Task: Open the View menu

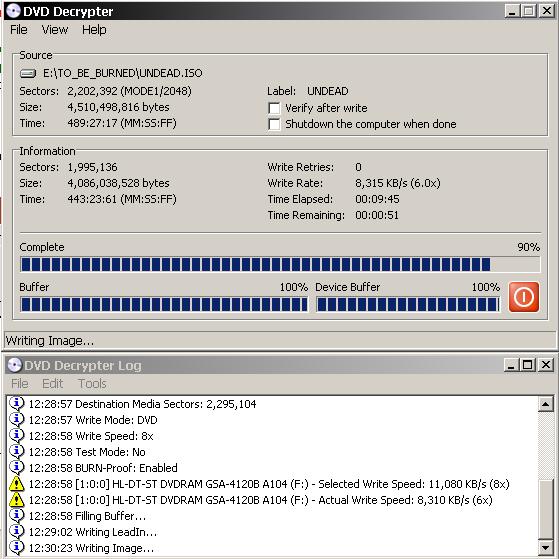Action: click(55, 30)
